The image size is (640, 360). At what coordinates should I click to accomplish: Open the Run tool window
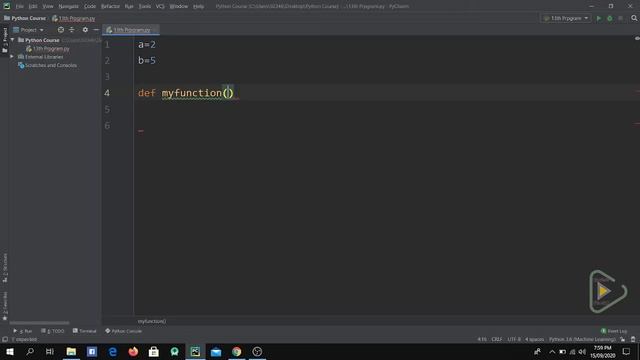pyautogui.click(x=22, y=331)
